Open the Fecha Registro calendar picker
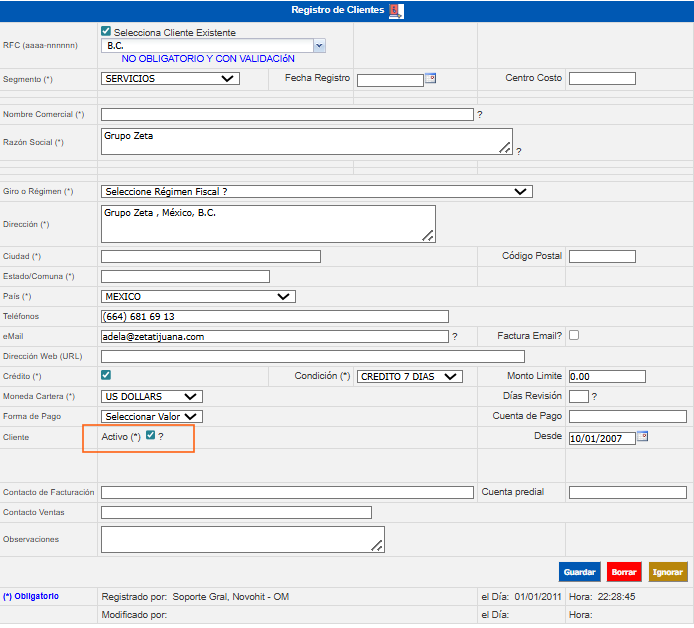The height and width of the screenshot is (628, 694). click(x=431, y=78)
